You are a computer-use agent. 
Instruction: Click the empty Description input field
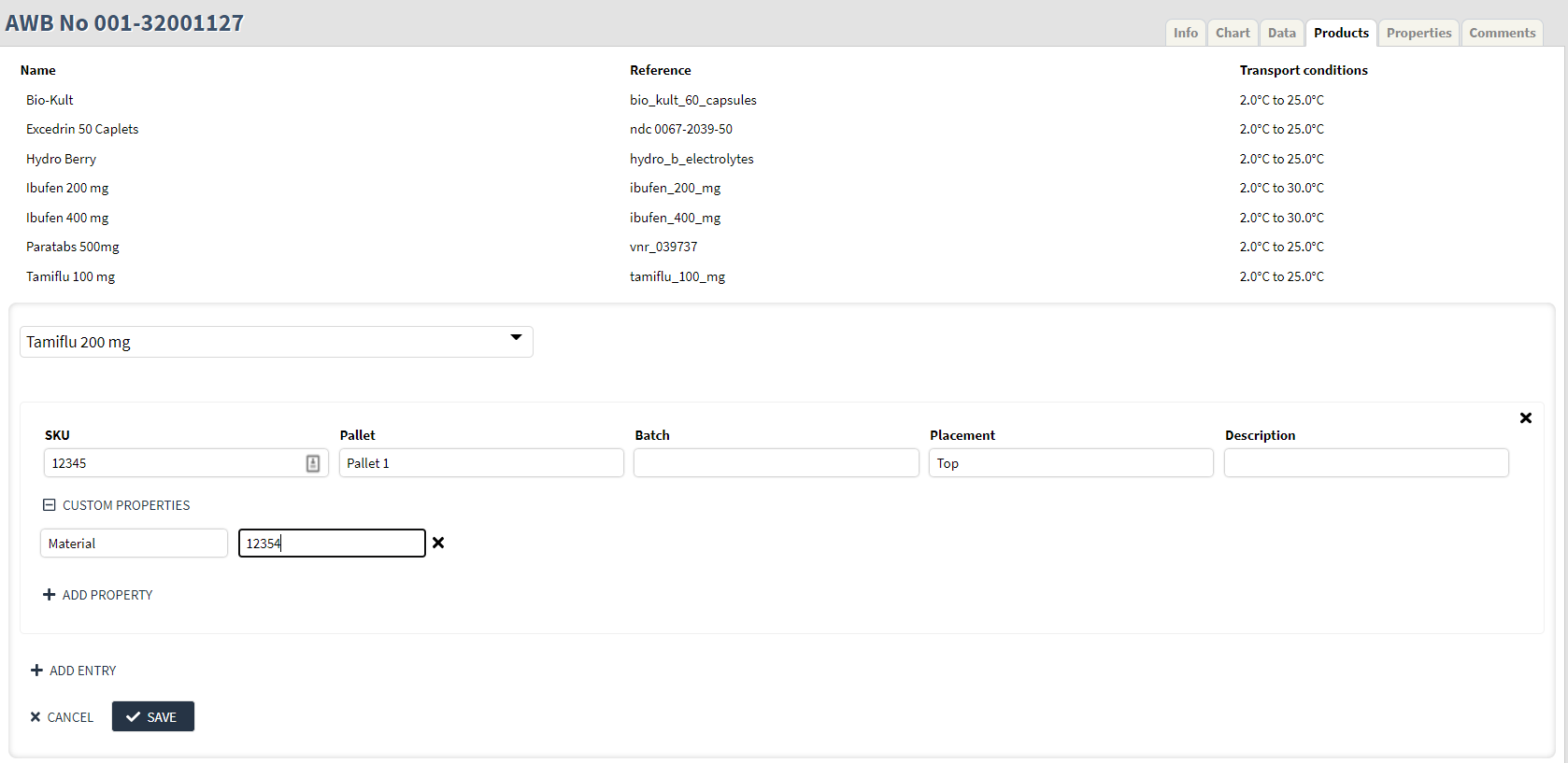(x=1366, y=463)
